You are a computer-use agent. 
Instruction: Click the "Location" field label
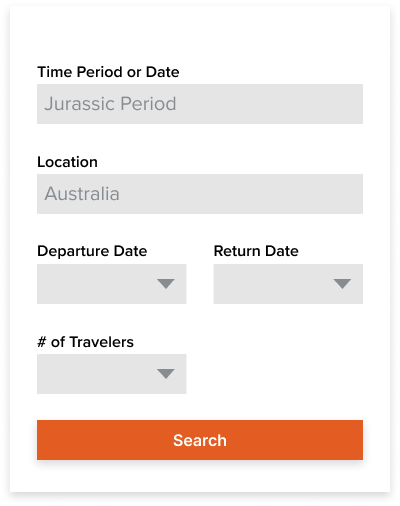[67, 162]
